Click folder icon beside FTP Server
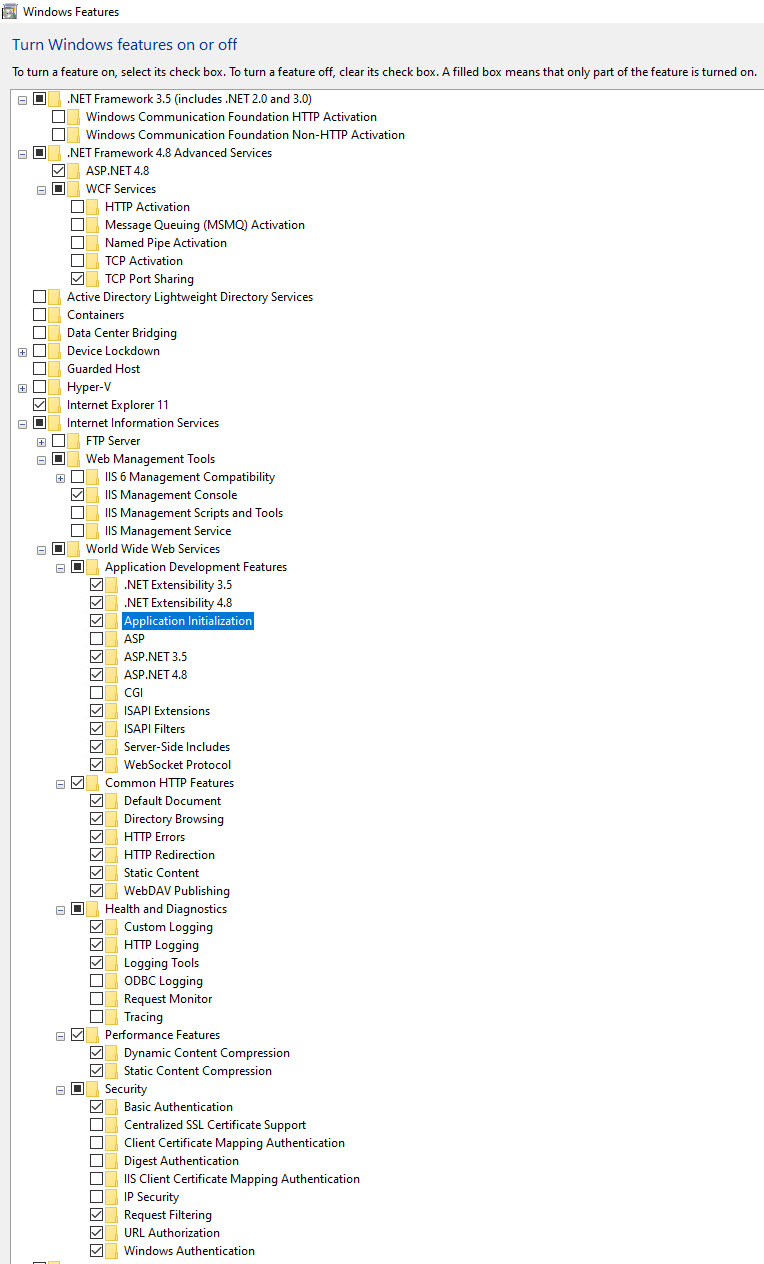 coord(74,441)
